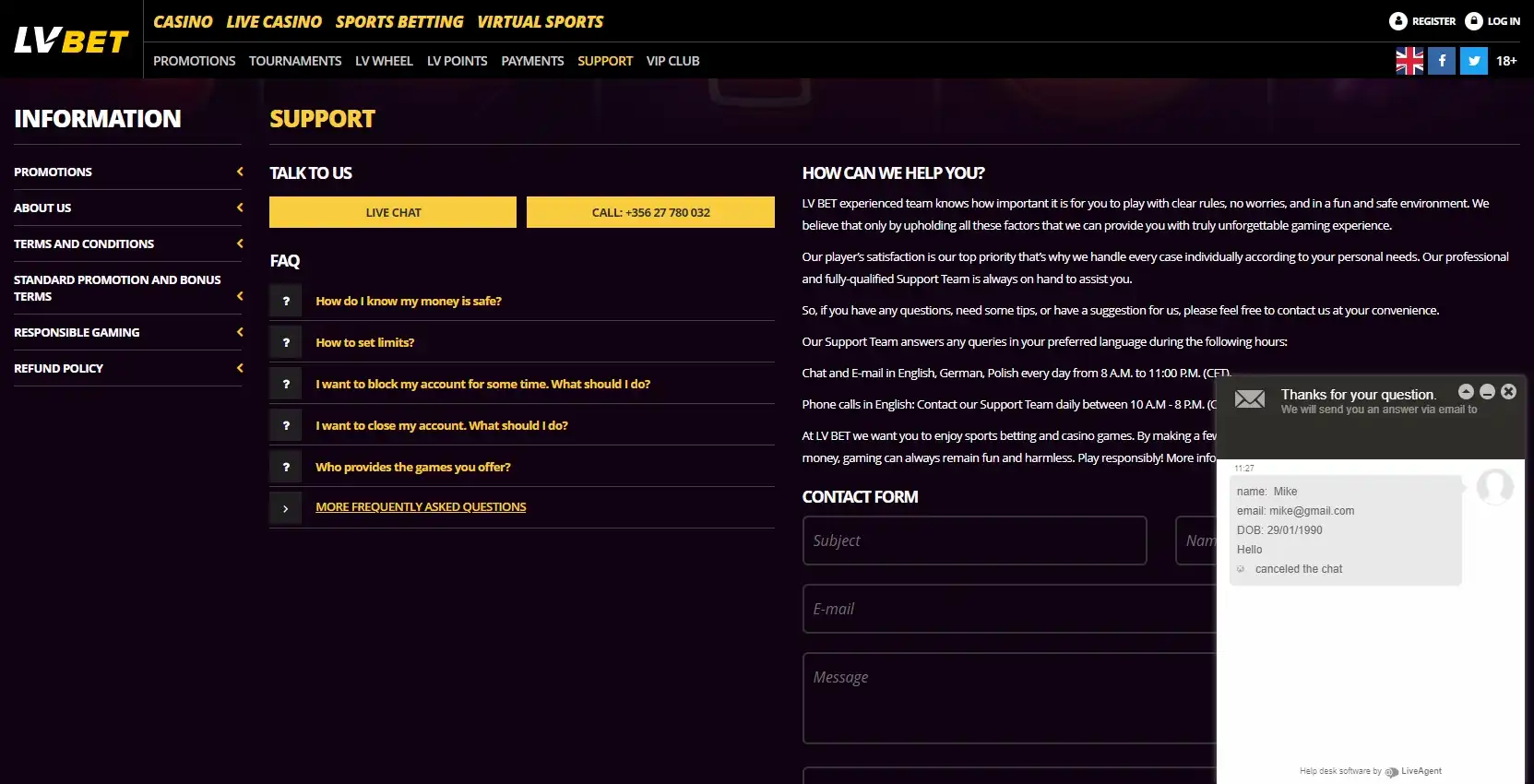Viewport: 1534px width, 784px height.
Task: Focus the Subject input field
Action: [x=975, y=540]
